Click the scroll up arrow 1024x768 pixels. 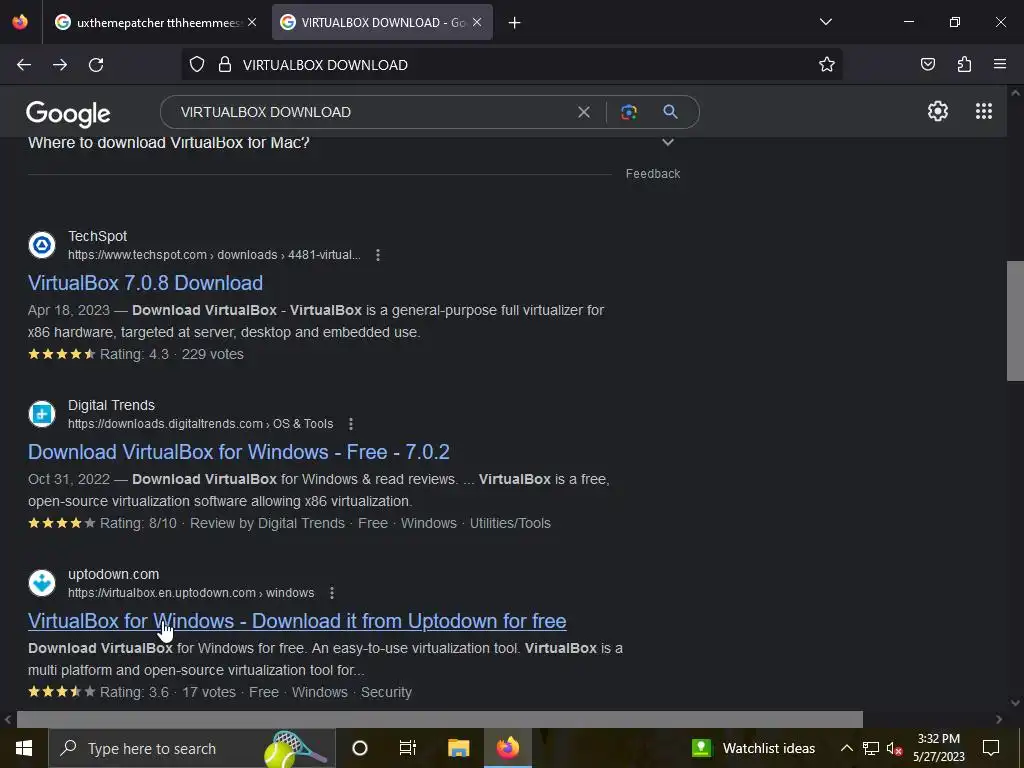(x=1015, y=93)
